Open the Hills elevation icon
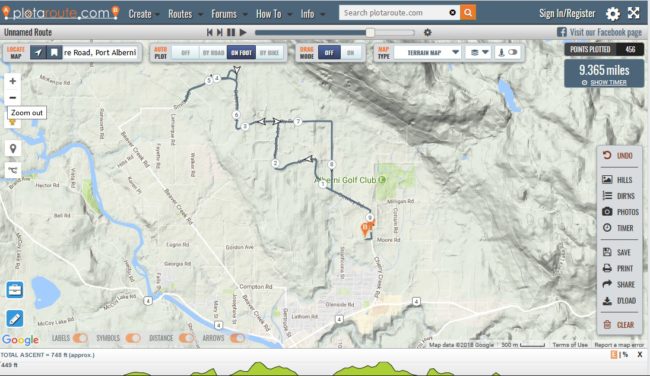The image size is (650, 376). pos(607,180)
